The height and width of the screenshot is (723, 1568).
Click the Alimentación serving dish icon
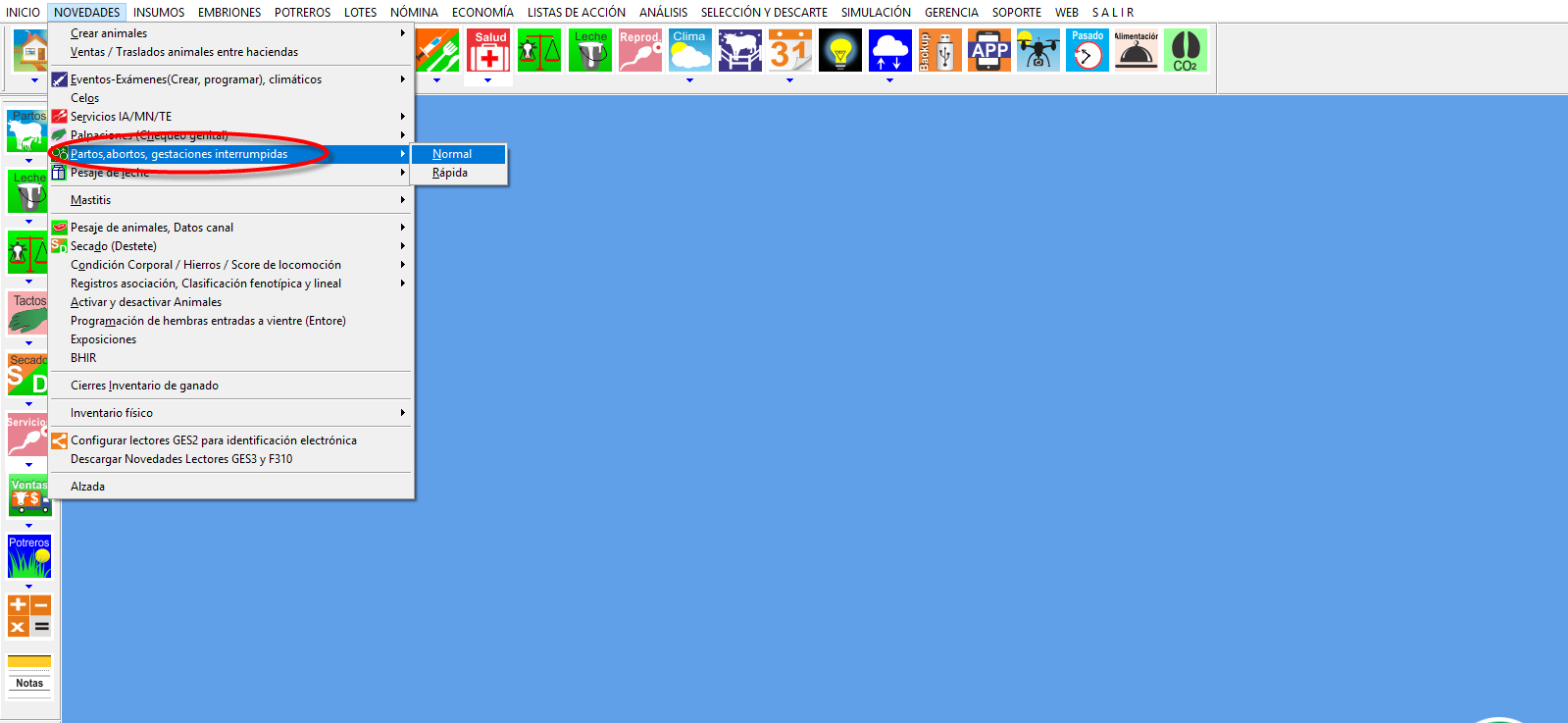1136,50
